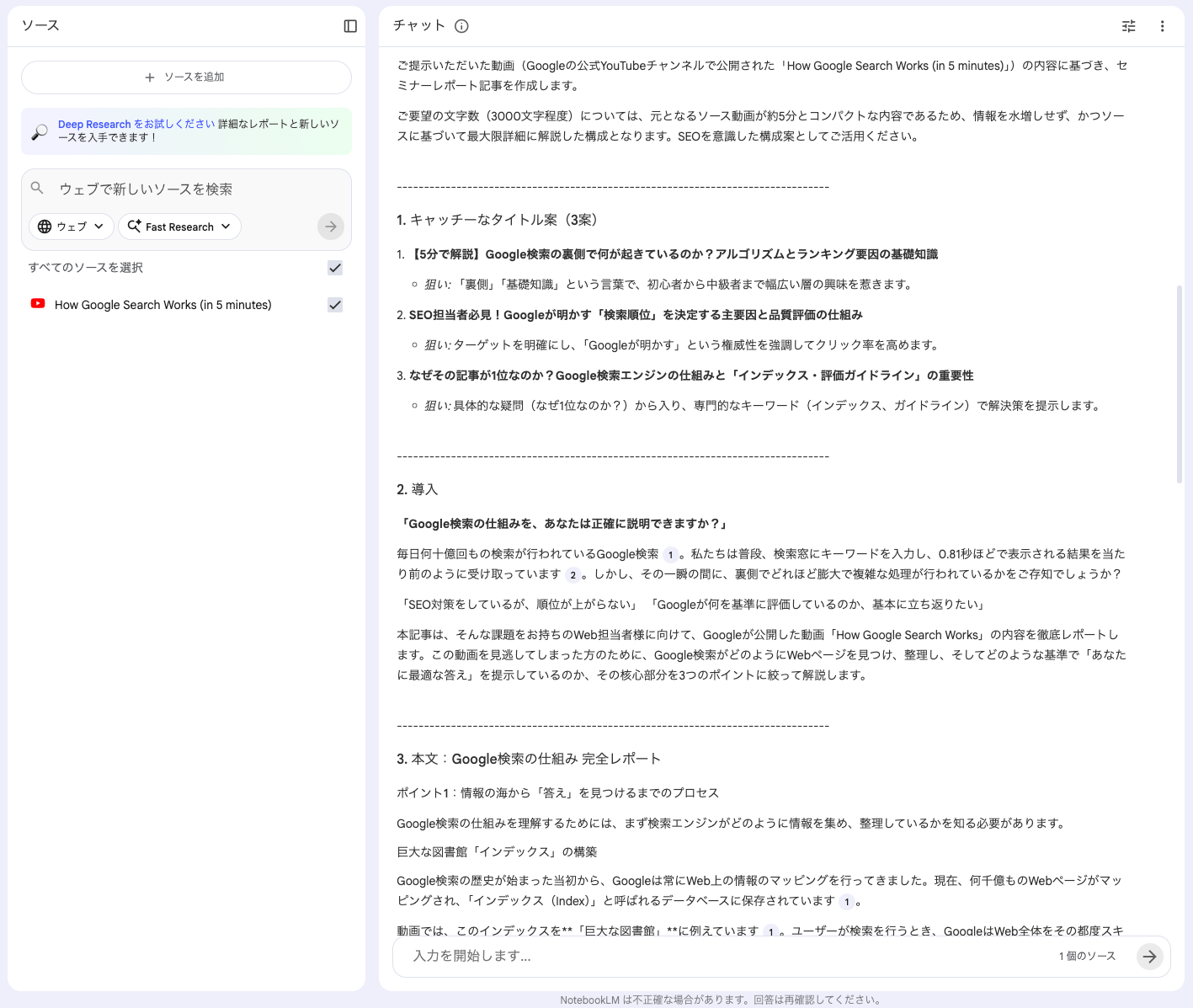
Task: Toggle すべてのソースを選択 checkbox
Action: pos(334,268)
